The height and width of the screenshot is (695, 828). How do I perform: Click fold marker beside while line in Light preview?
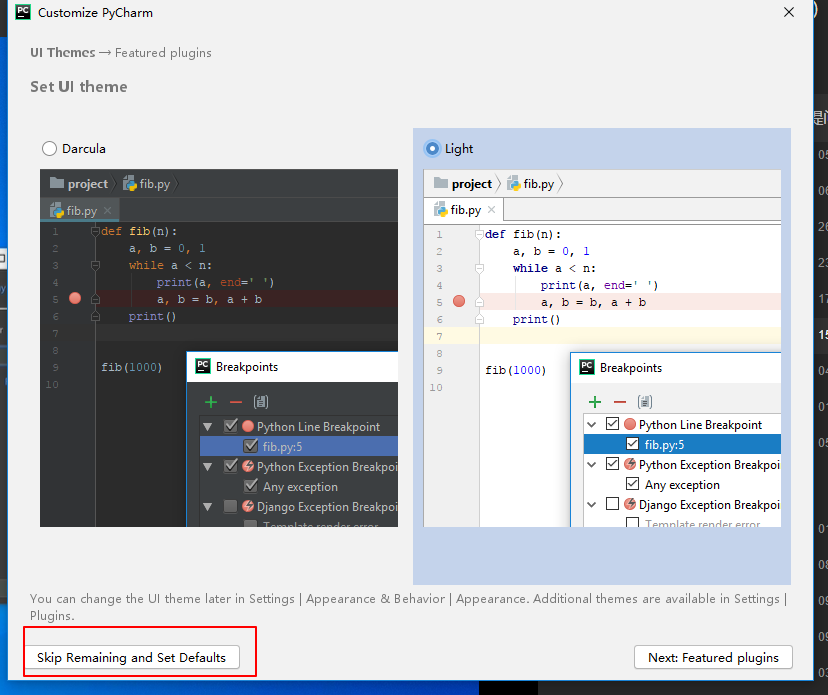click(x=479, y=268)
